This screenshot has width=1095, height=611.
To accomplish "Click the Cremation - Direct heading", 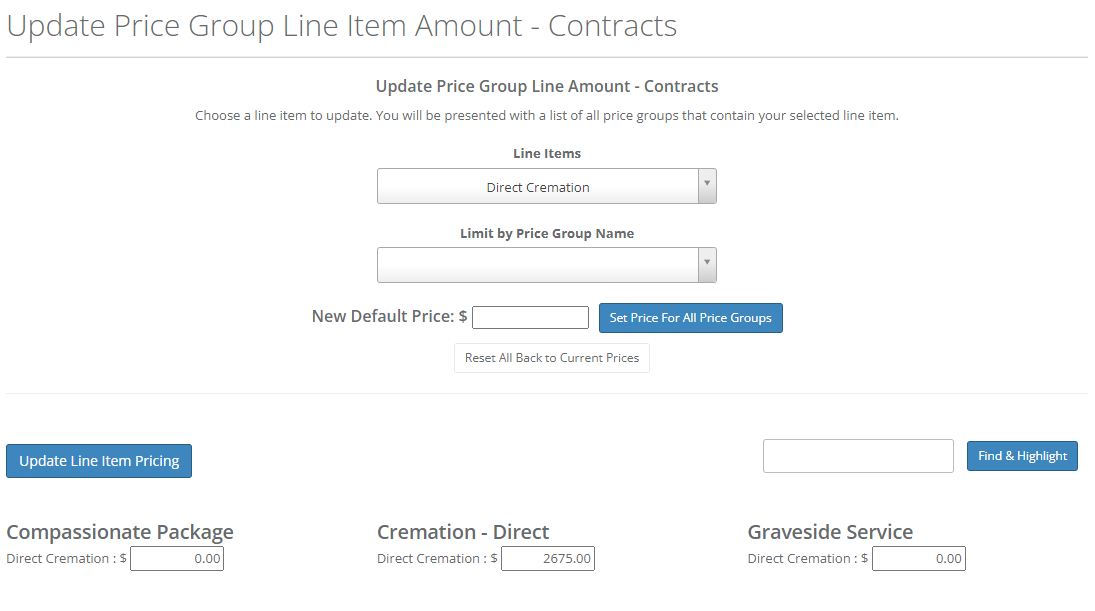I will coord(463,532).
